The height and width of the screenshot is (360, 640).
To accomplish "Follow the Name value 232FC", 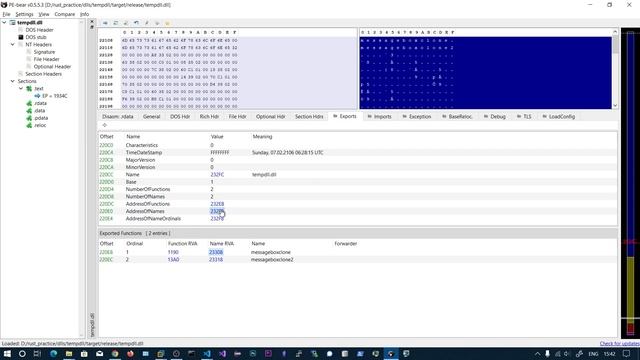I will point(217,175).
